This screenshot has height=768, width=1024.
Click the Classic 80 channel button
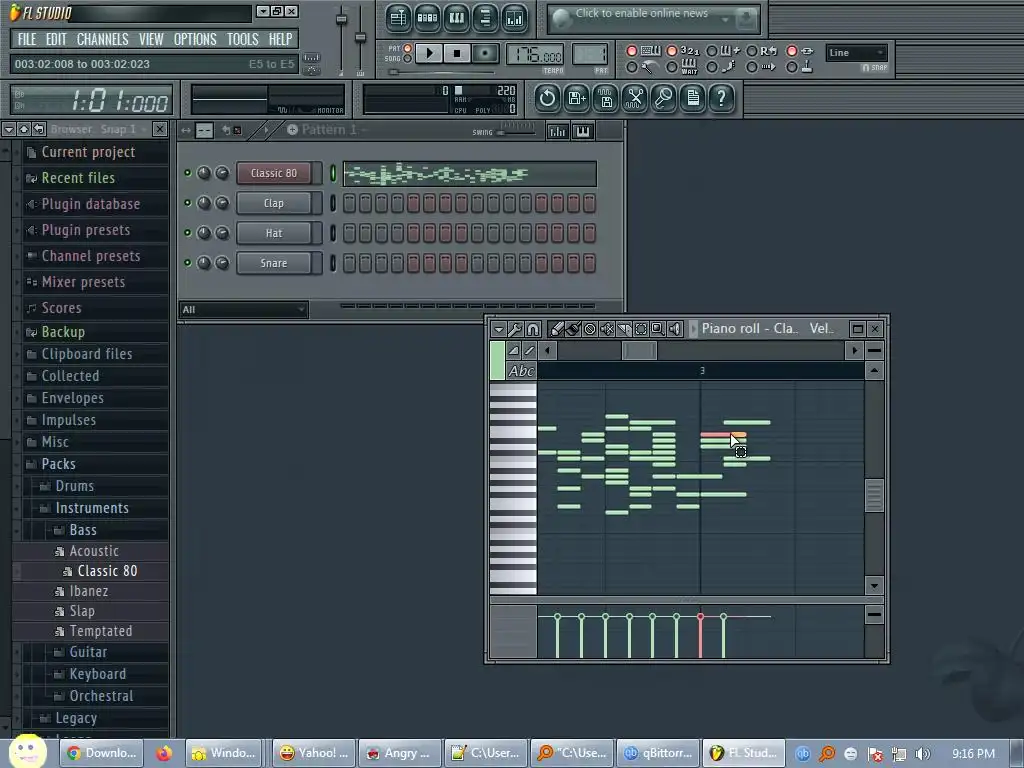(274, 173)
